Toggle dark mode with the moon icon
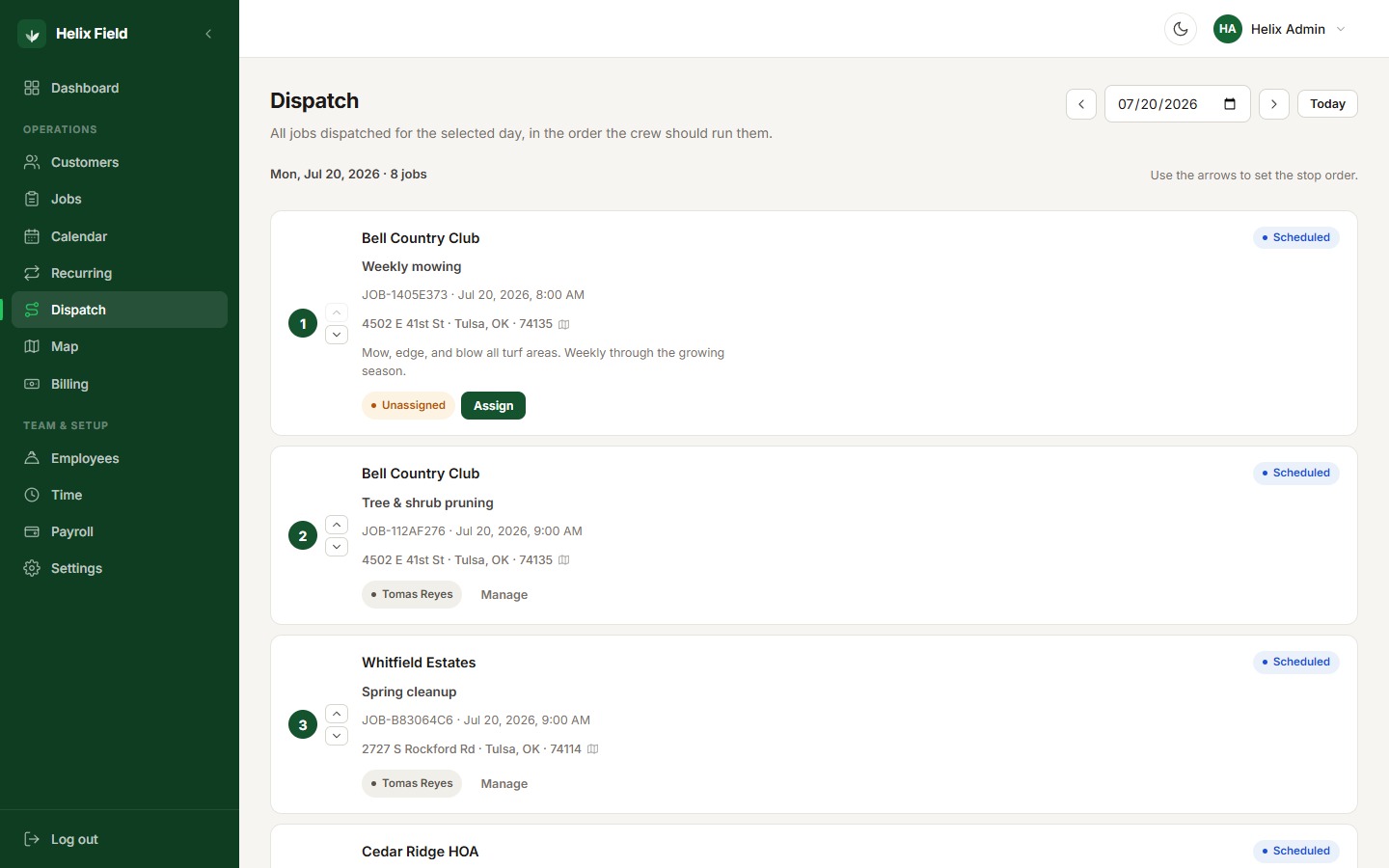Viewport: 1389px width, 868px height. pyautogui.click(x=1181, y=29)
